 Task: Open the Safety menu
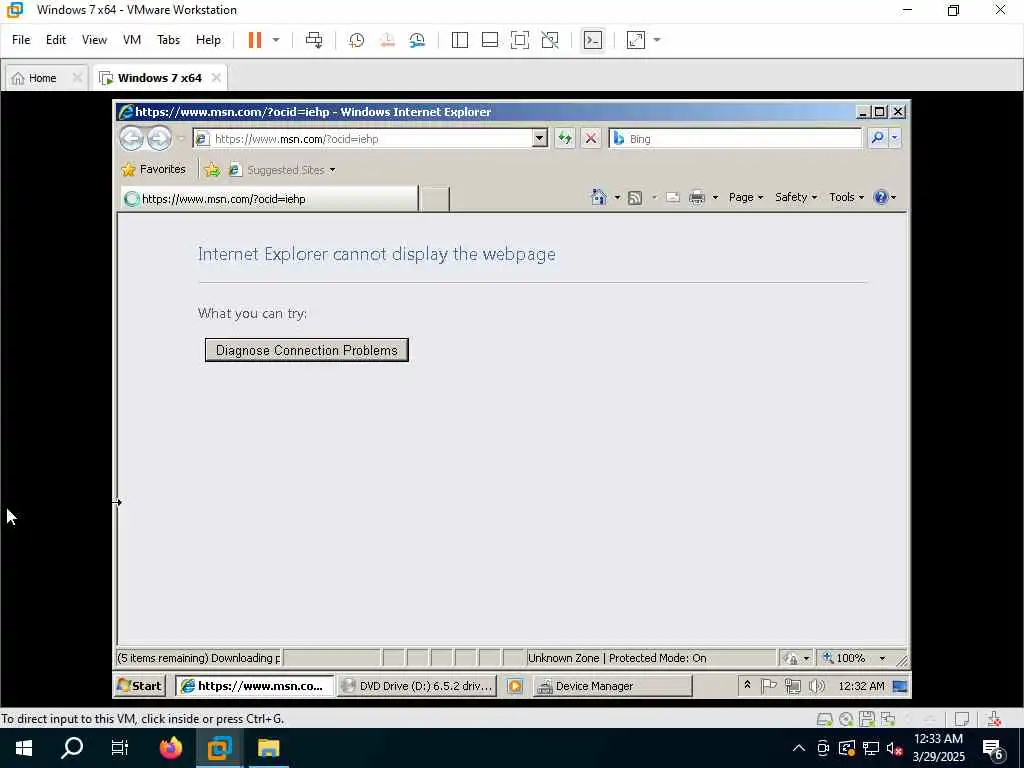click(796, 197)
